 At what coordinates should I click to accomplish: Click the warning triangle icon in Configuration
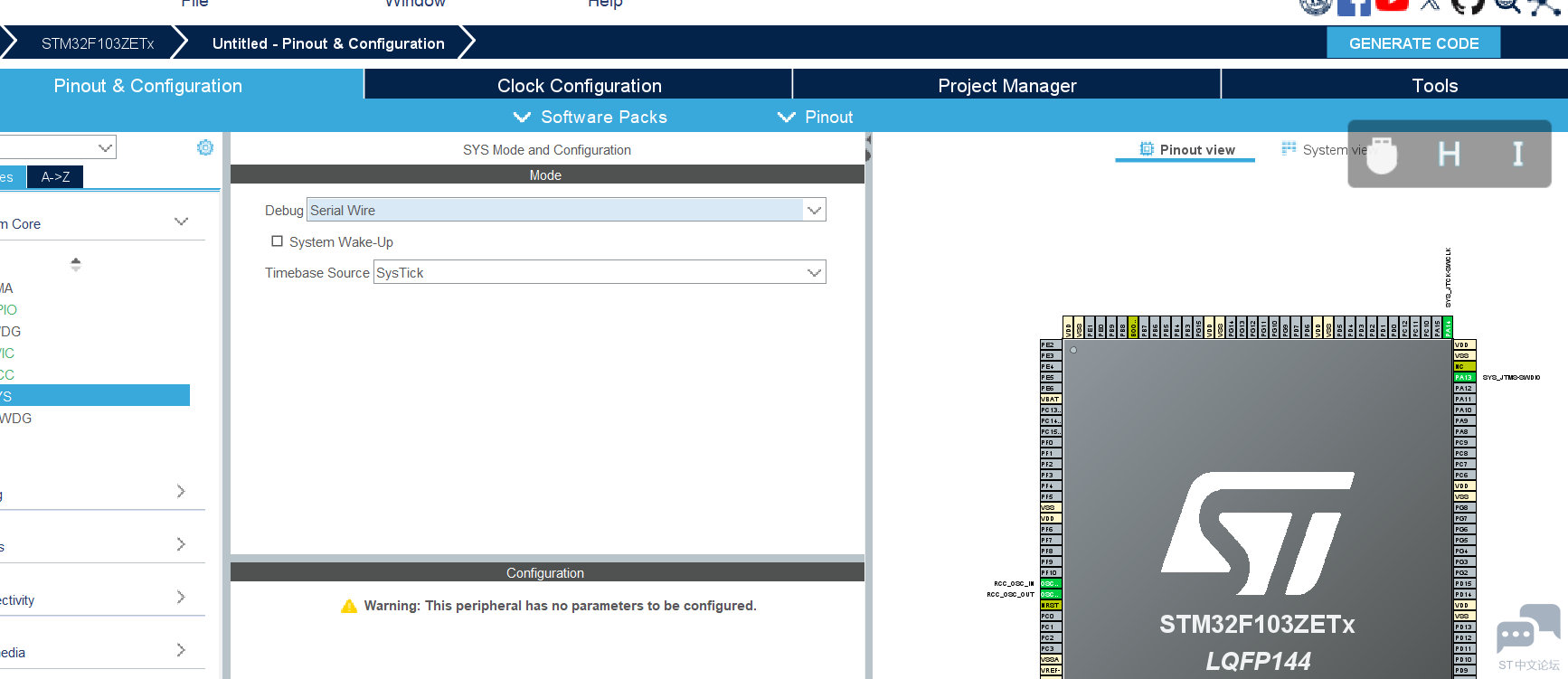coord(349,606)
